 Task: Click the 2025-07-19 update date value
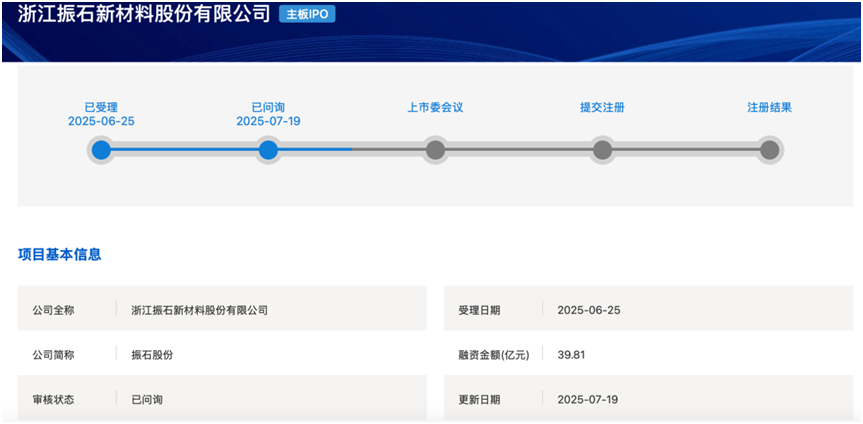coord(588,400)
